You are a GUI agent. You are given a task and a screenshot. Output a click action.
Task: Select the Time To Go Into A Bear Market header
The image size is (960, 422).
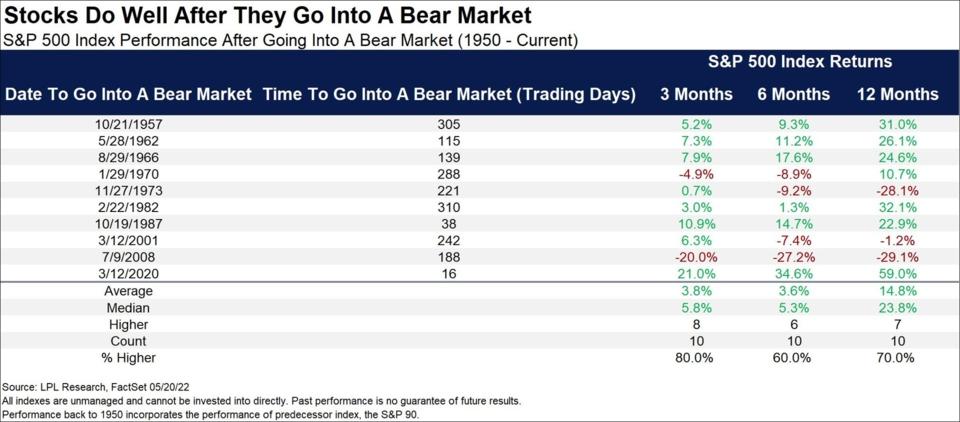click(449, 94)
